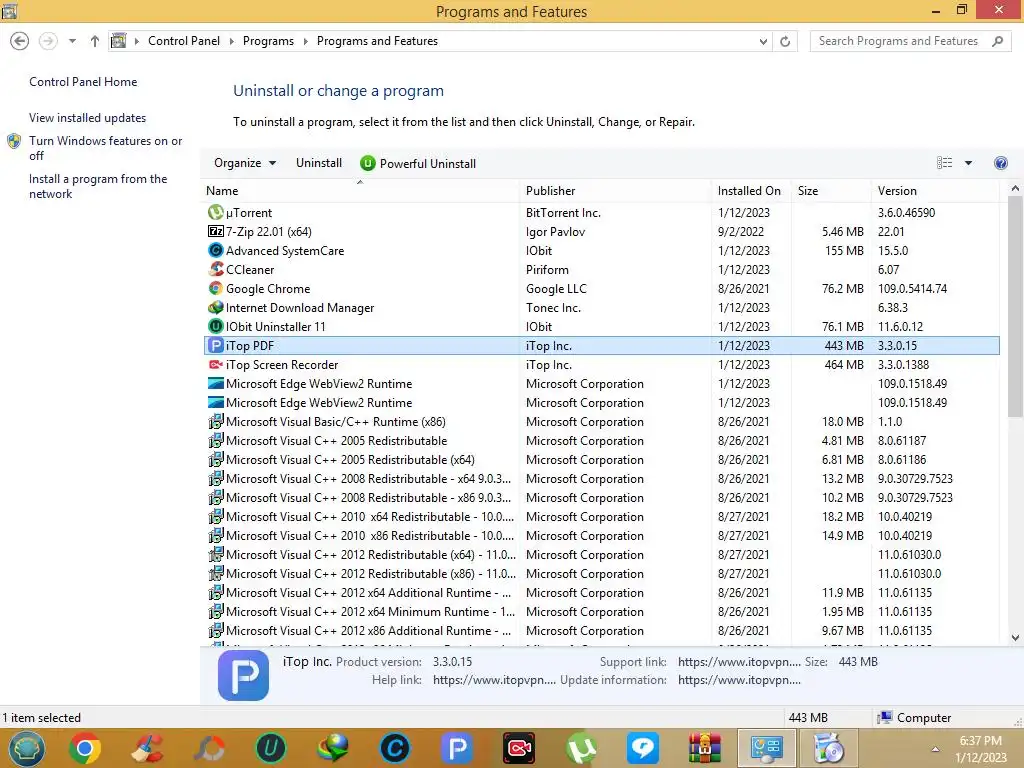1024x768 pixels.
Task: Click the back navigation arrow
Action: pyautogui.click(x=20, y=40)
